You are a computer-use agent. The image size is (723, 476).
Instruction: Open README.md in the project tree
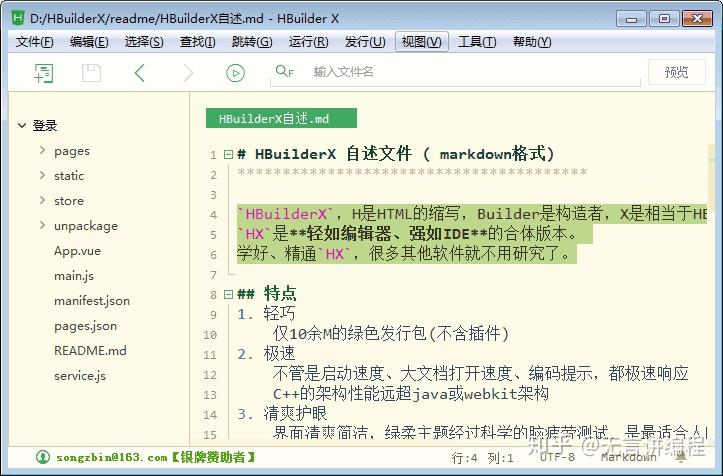tap(90, 351)
